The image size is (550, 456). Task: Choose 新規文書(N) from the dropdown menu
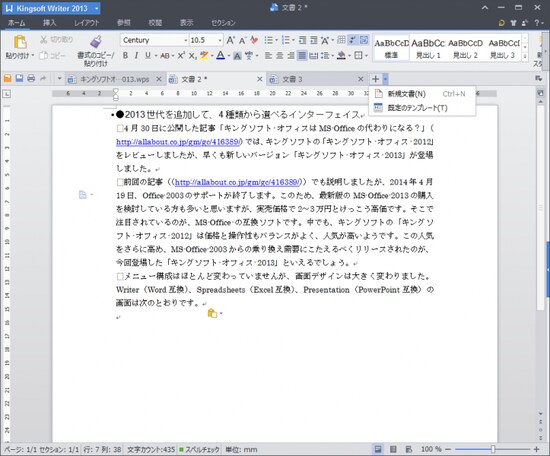pos(422,94)
